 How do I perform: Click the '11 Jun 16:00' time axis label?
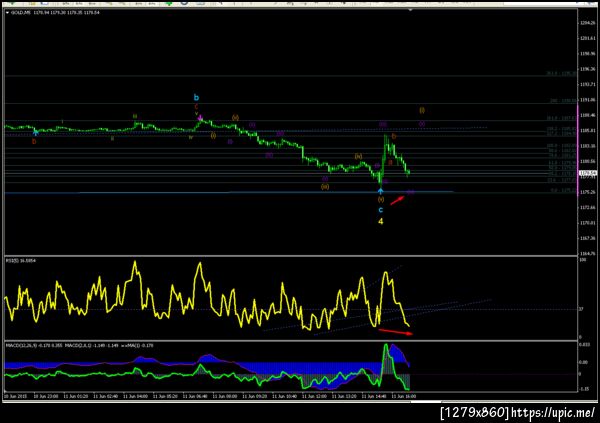[x=403, y=396]
